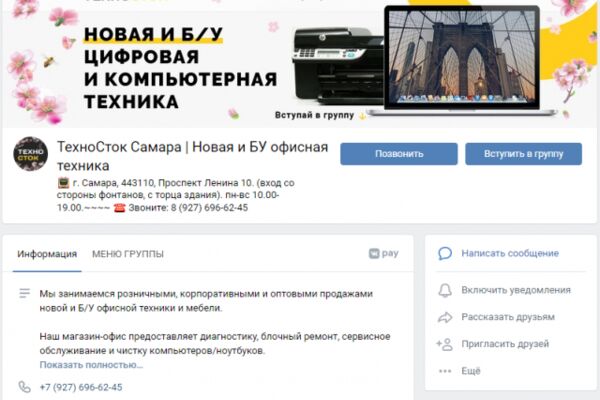This screenshot has height=400, width=600.
Task: Switch to the МЕНЮ ГРУППЫ tab
Action: pos(128,254)
